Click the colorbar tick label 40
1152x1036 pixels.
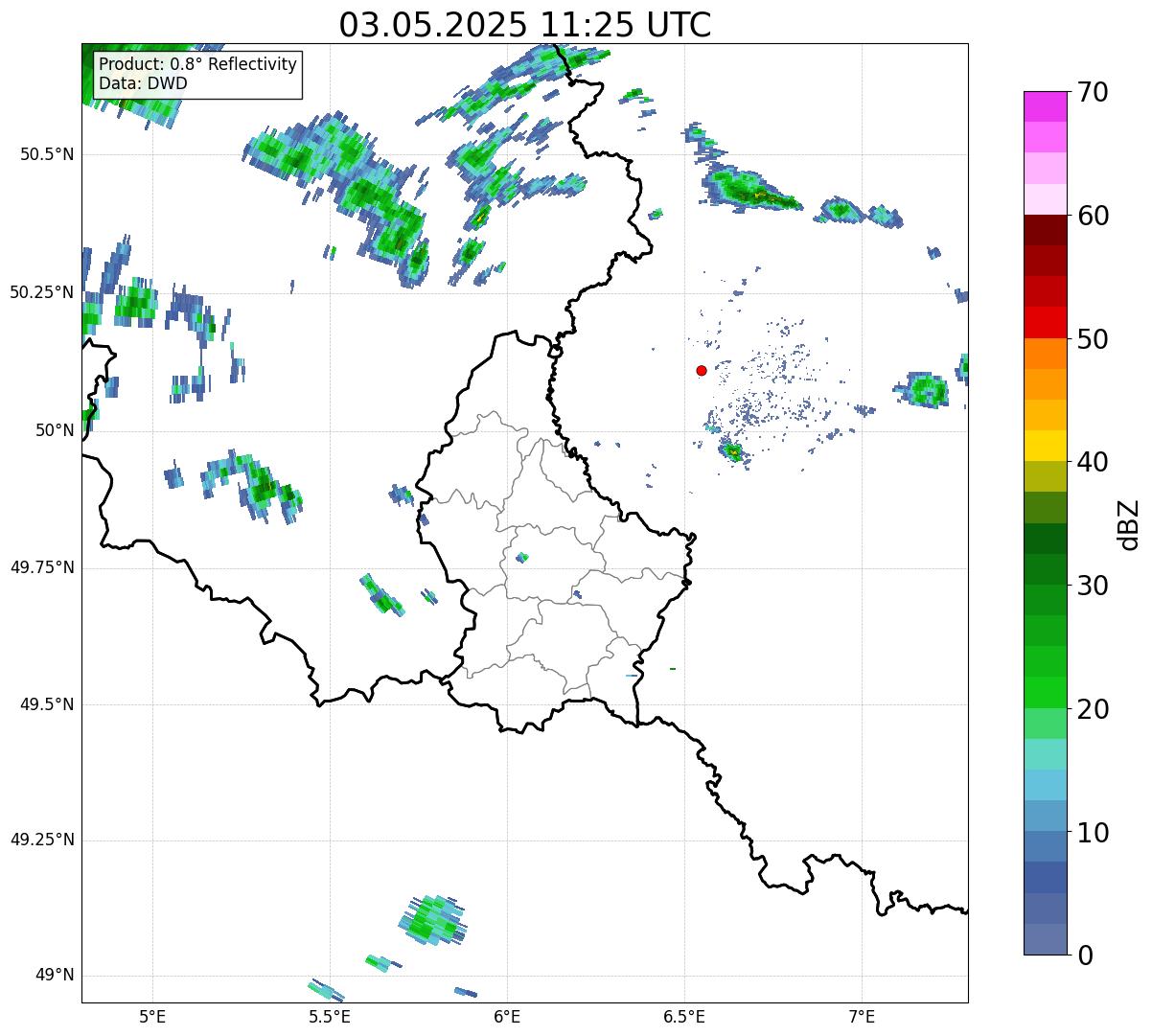(x=1093, y=462)
